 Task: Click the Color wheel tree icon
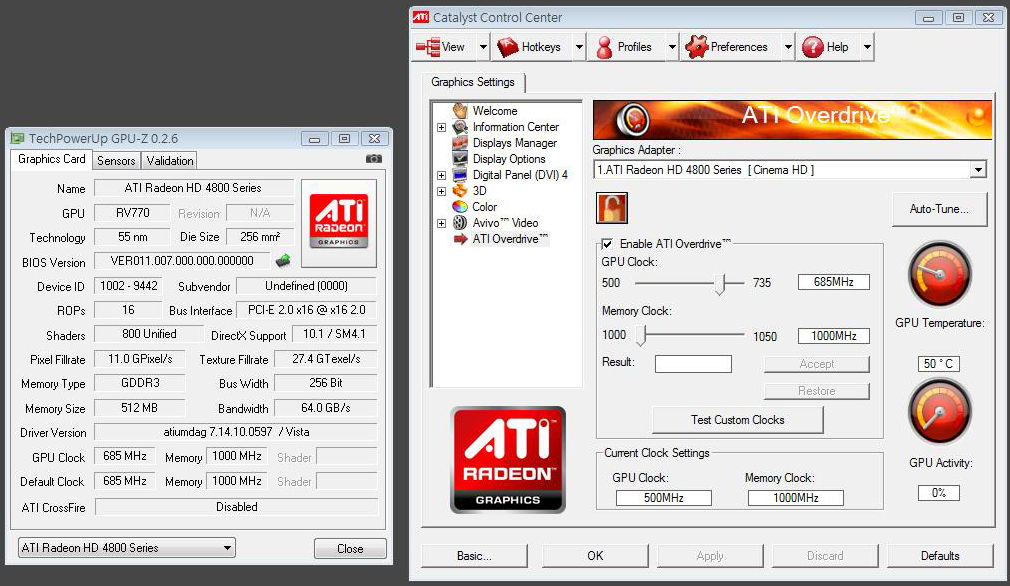click(x=460, y=207)
